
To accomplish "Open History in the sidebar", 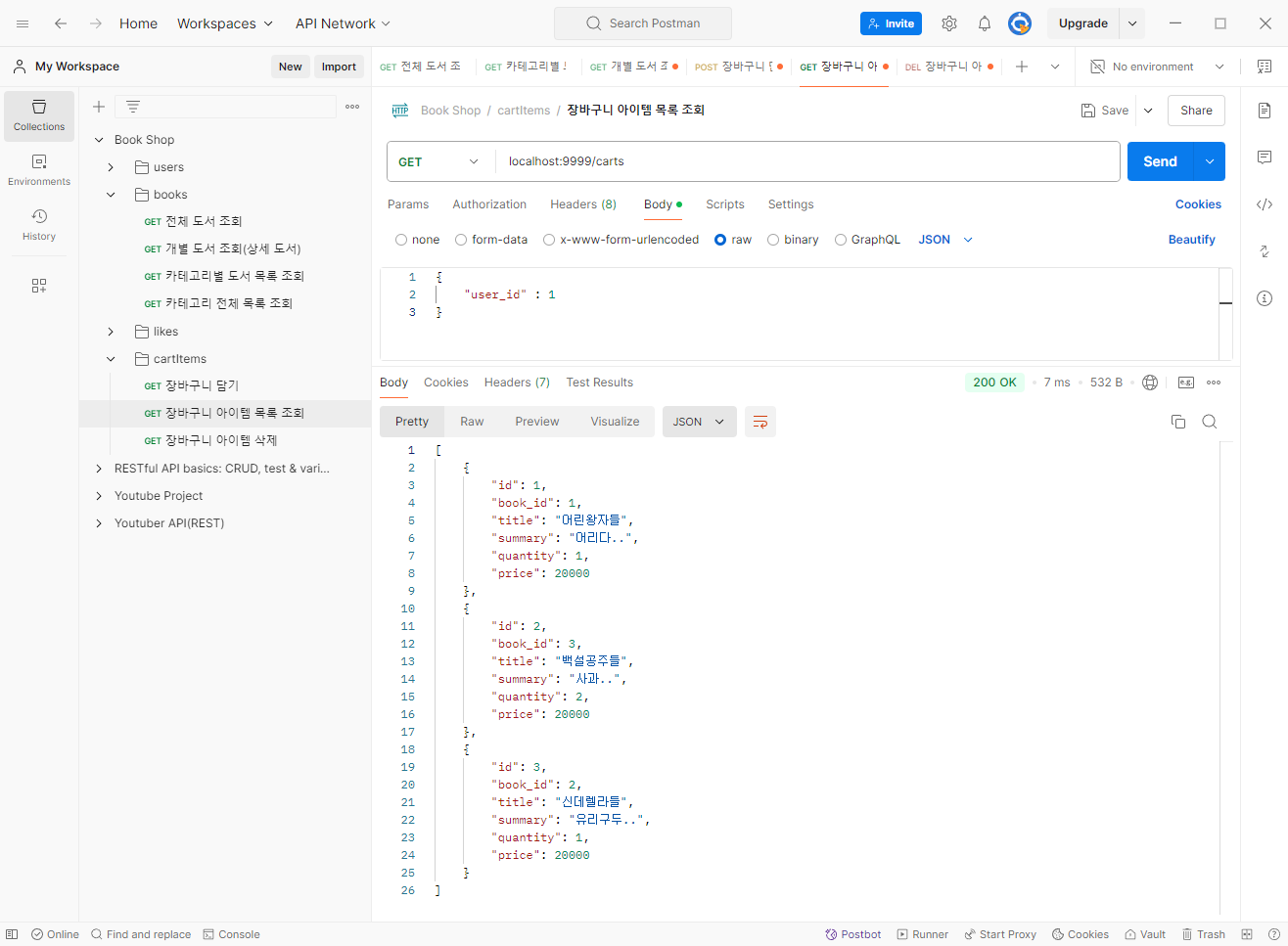I will [39, 225].
